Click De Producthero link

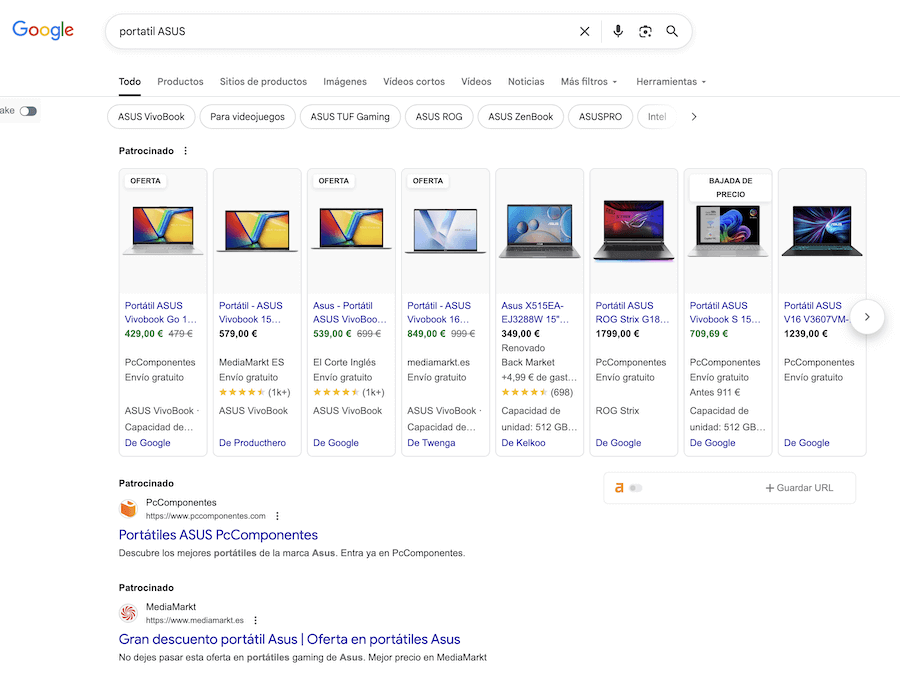pos(253,443)
